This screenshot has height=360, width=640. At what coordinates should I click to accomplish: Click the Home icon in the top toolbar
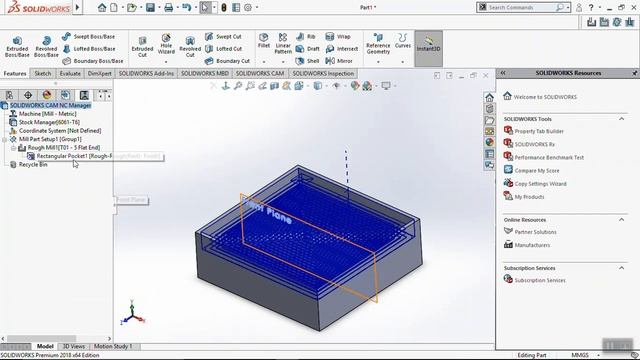point(102,7)
